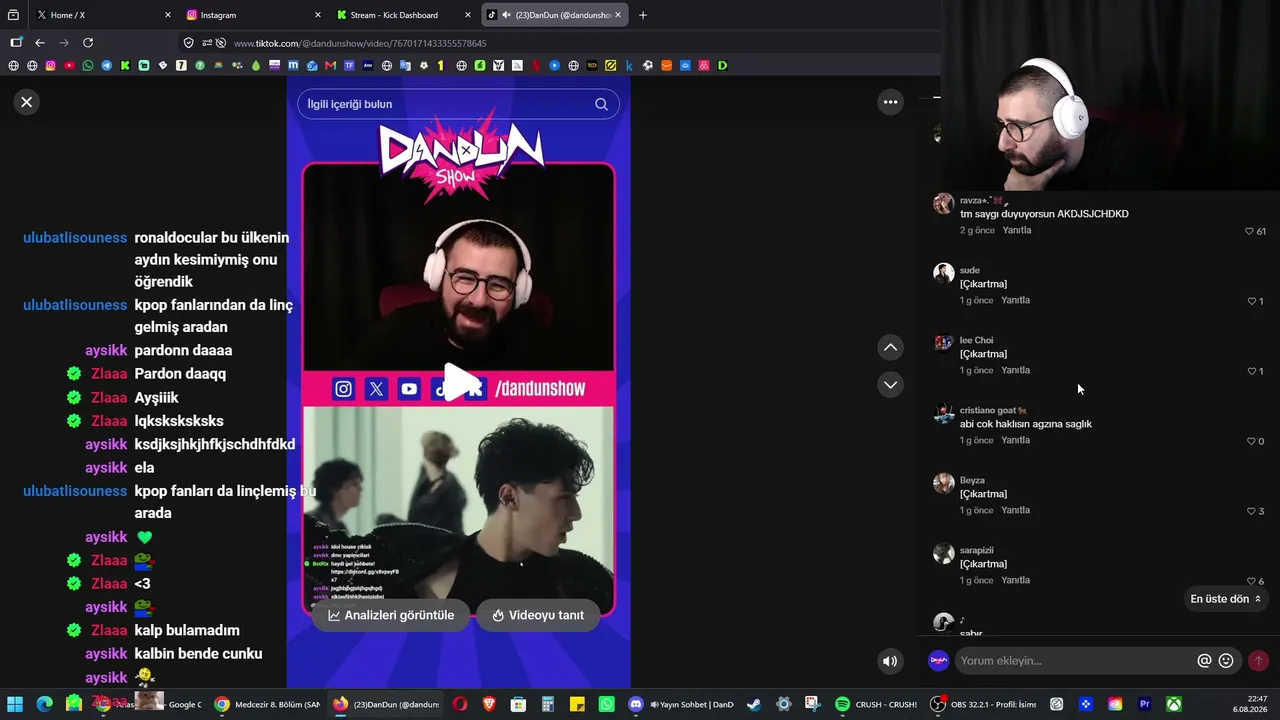Screen dimensions: 1280x720
Task: Open Steam from the taskbar
Action: click(x=753, y=704)
